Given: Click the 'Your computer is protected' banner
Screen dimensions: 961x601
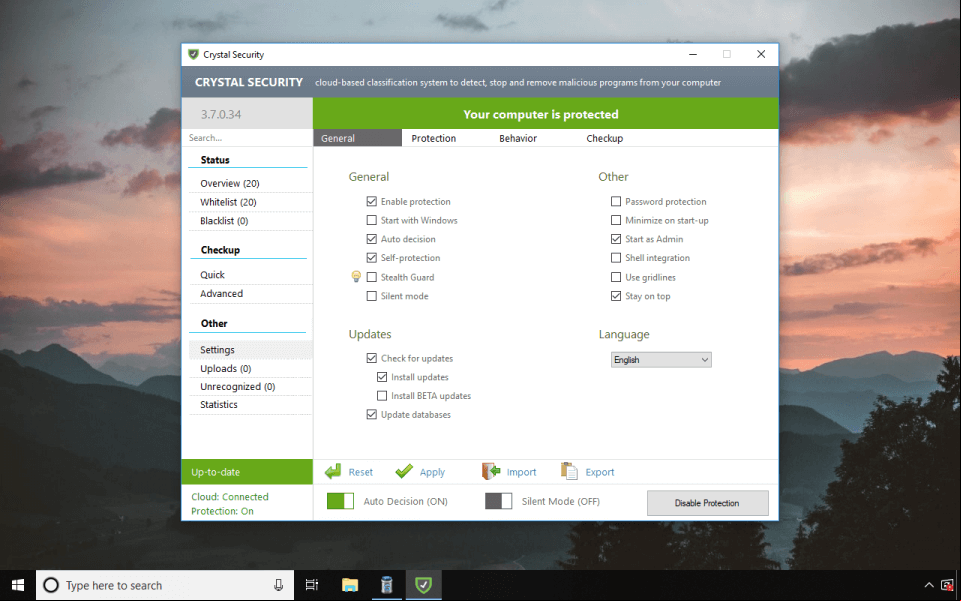Looking at the screenshot, I should 545,114.
